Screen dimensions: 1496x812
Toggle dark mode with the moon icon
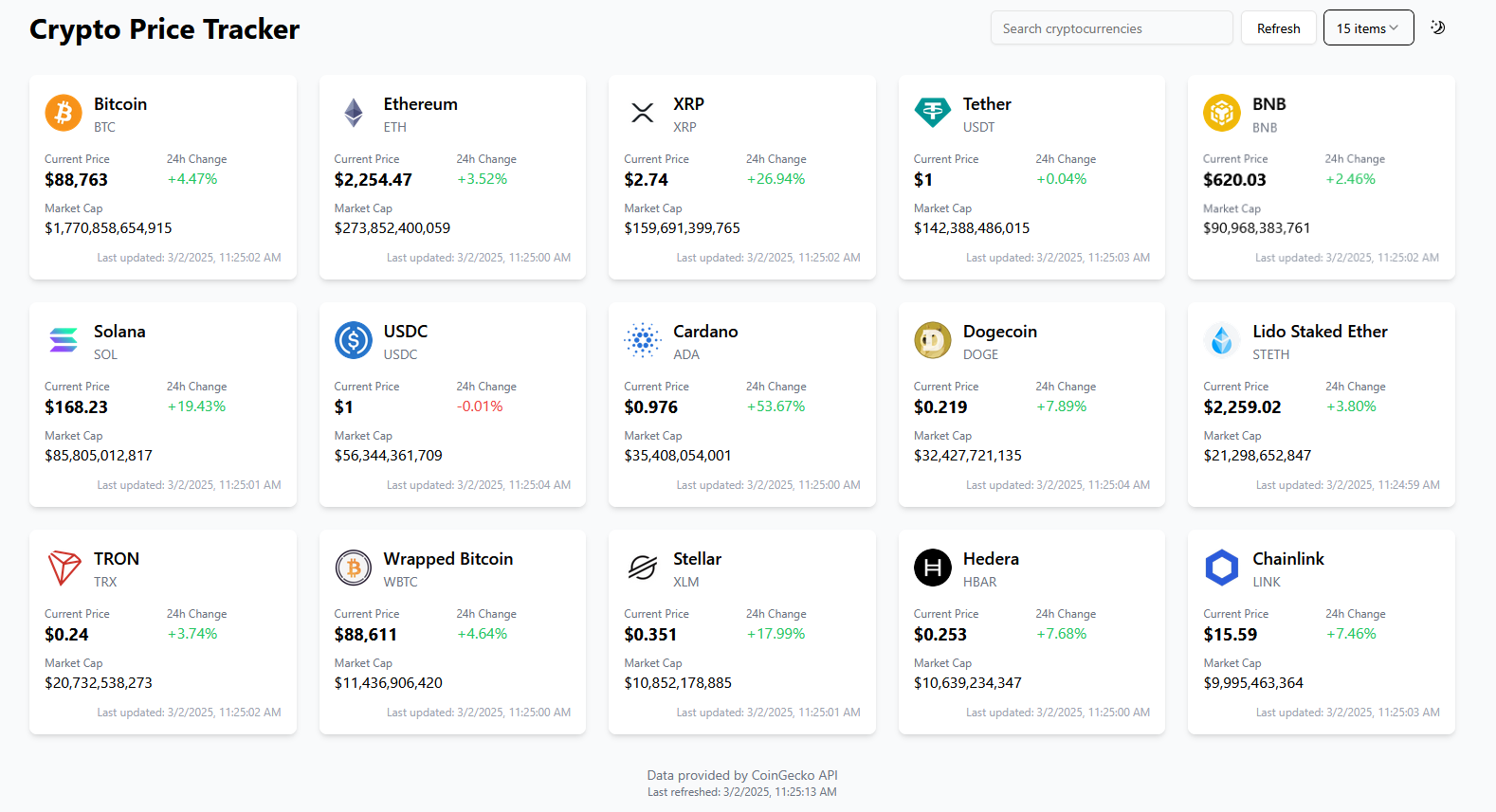click(x=1438, y=27)
